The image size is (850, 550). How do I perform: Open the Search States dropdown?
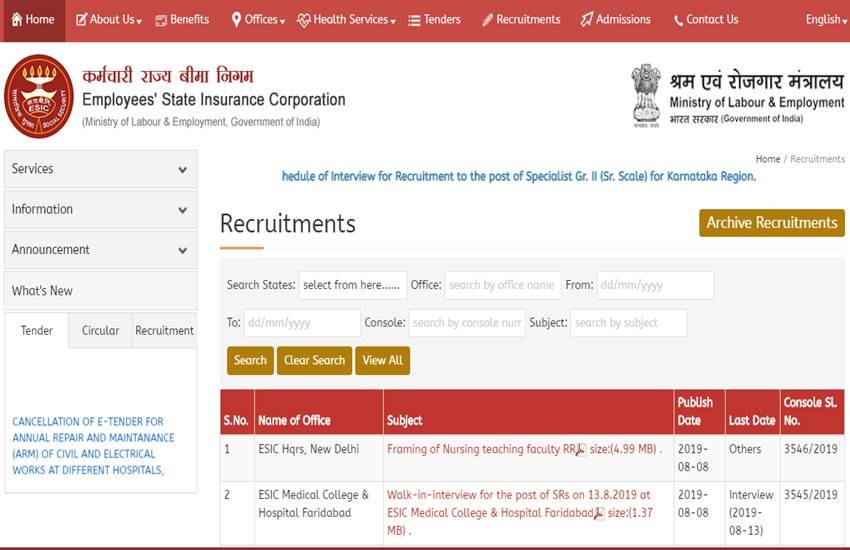(x=352, y=285)
